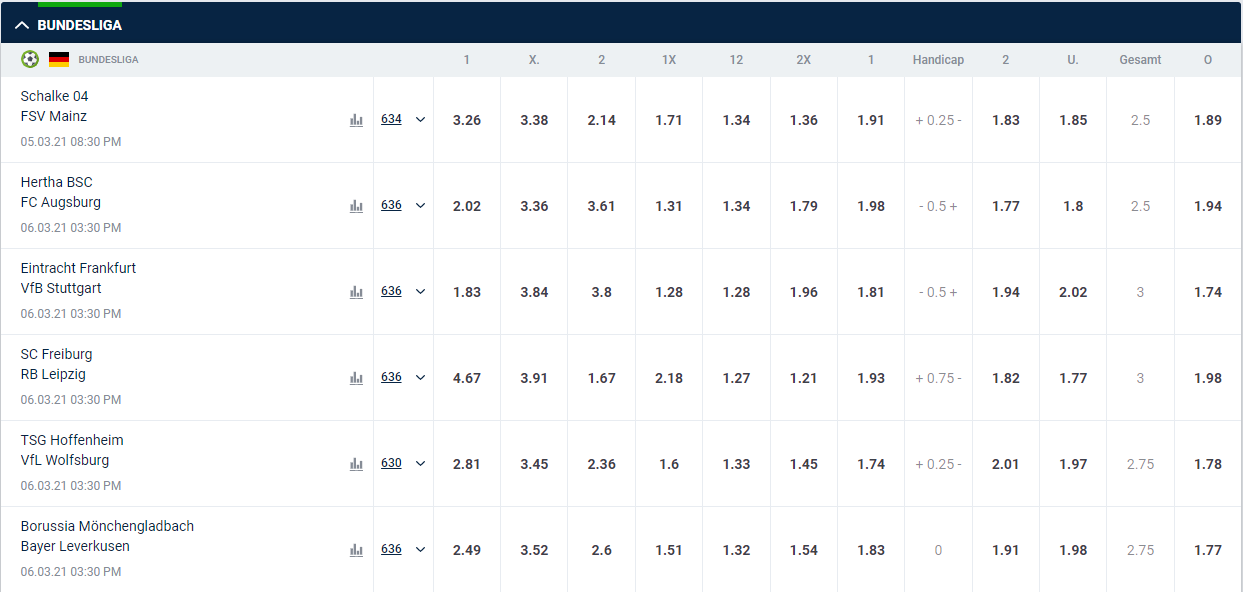Open the Borussia Mönchengladbach vs Bayer Leverkusen match
Image resolution: width=1243 pixels, height=592 pixels.
click(107, 536)
